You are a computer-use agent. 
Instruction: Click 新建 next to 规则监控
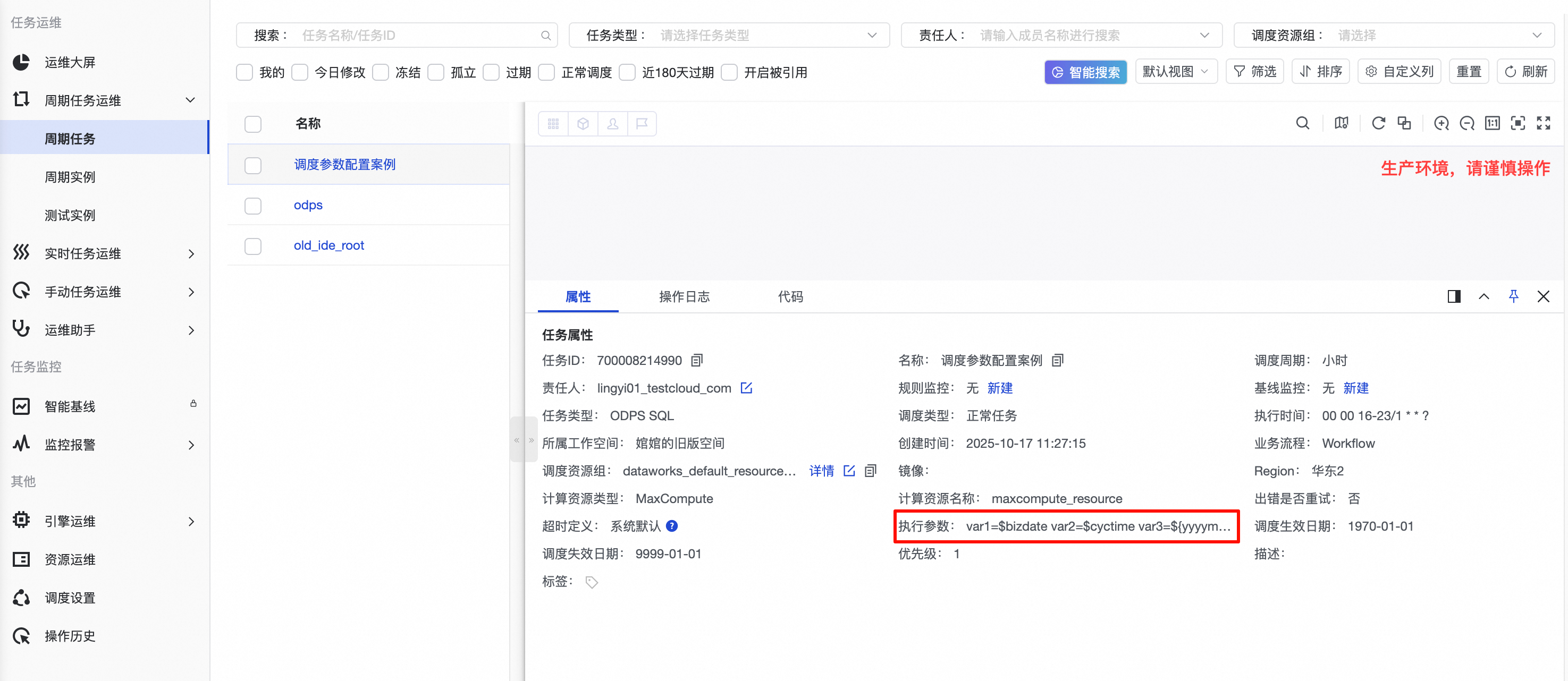[1000, 388]
